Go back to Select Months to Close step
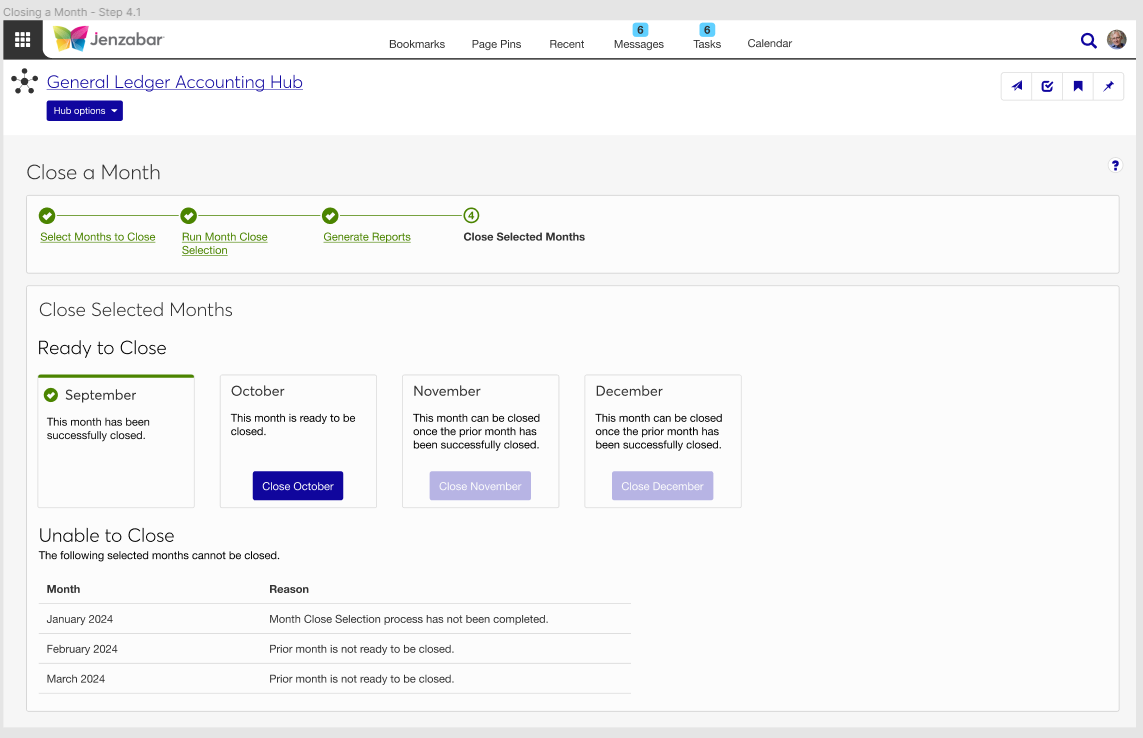The image size is (1143, 738). pyautogui.click(x=98, y=237)
